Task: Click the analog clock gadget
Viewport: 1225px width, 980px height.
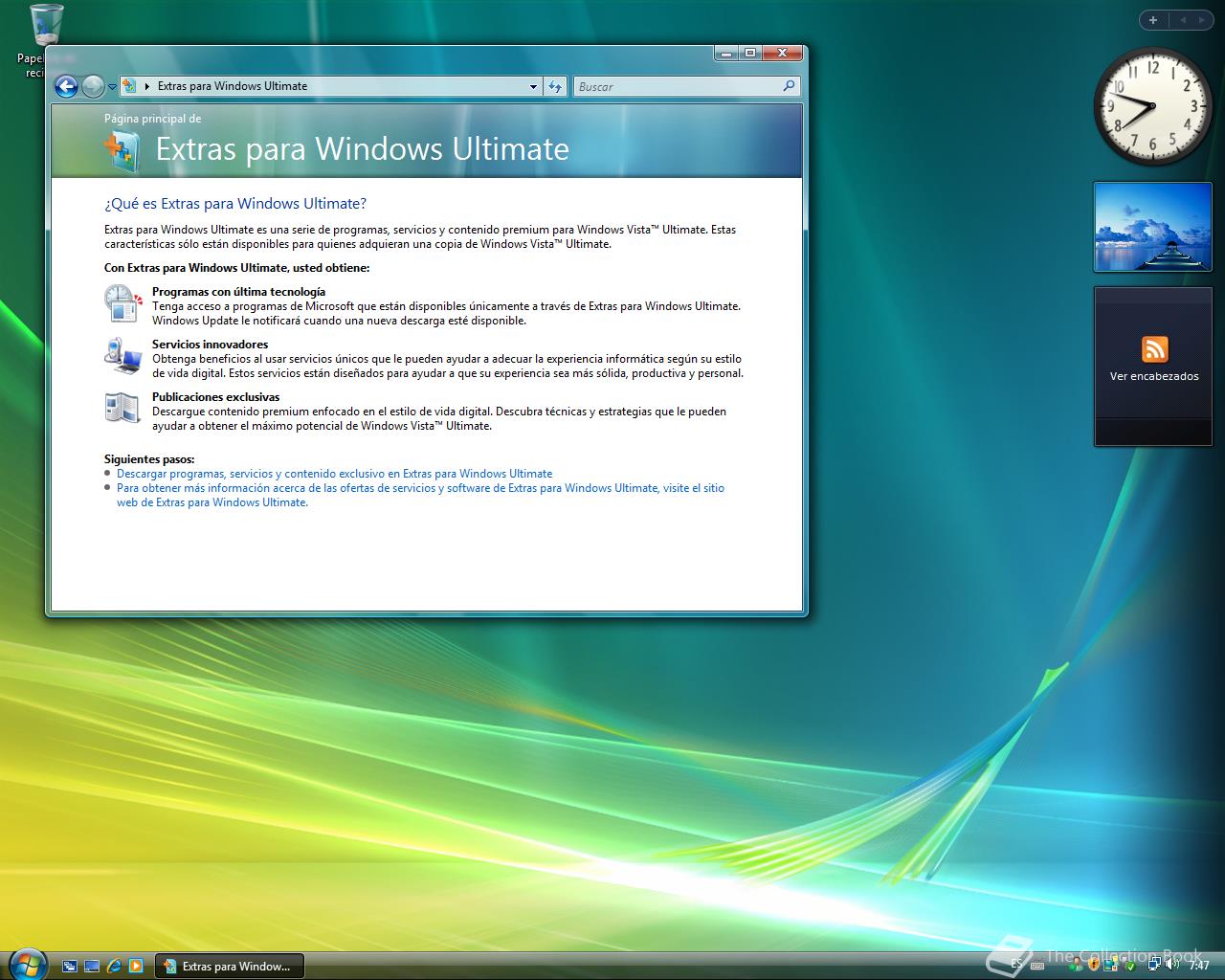Action: click(x=1152, y=106)
